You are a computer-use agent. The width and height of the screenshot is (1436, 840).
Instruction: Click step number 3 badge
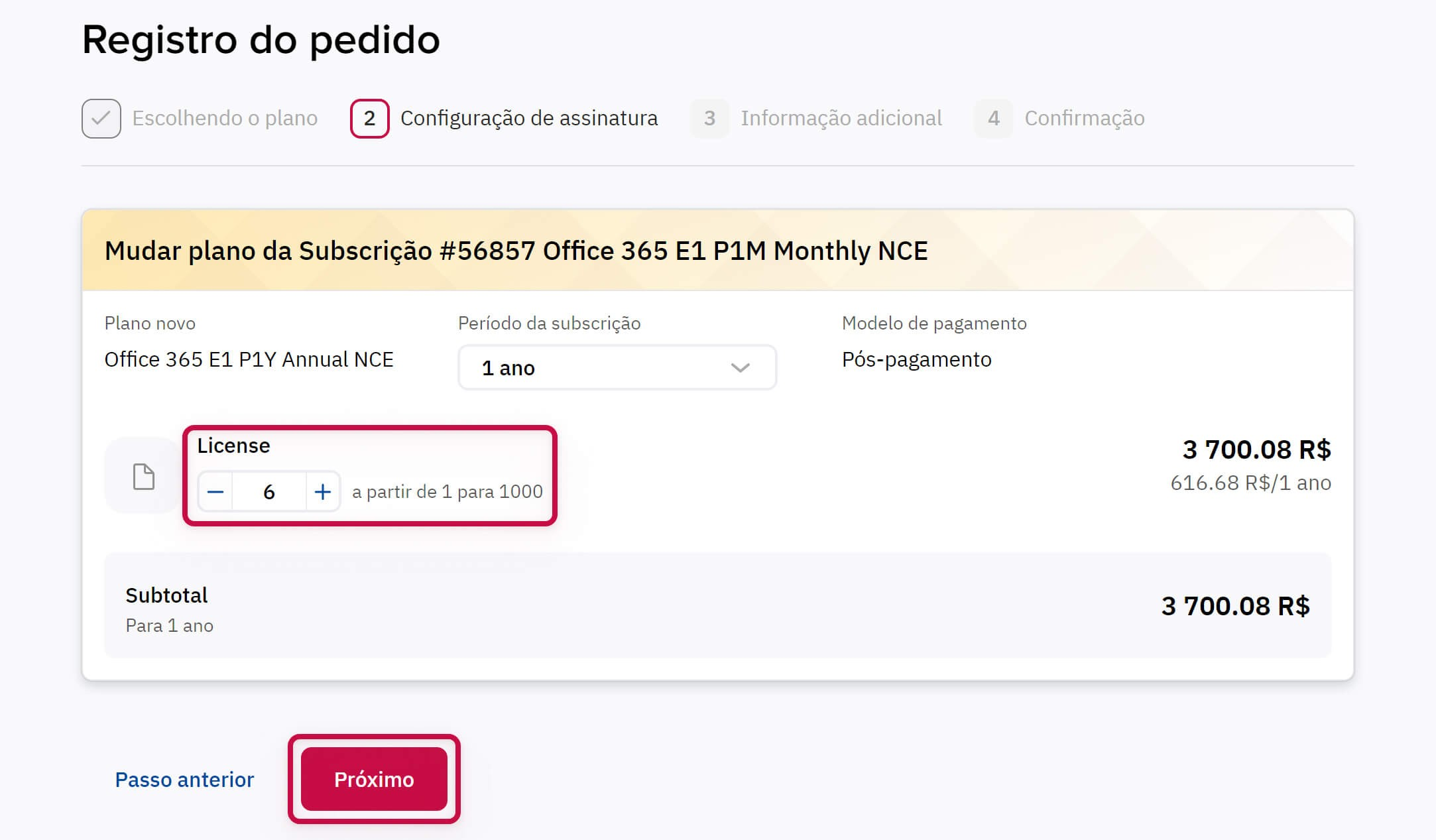709,119
